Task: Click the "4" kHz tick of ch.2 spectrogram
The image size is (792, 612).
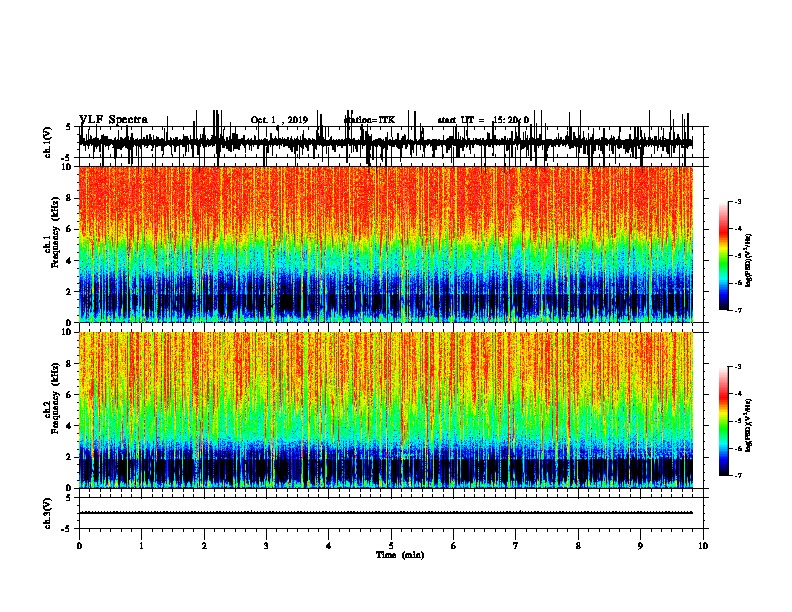Action: (70, 426)
